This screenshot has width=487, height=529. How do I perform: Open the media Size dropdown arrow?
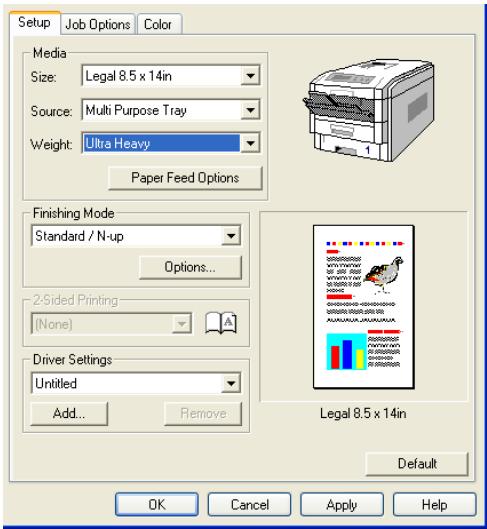(250, 76)
